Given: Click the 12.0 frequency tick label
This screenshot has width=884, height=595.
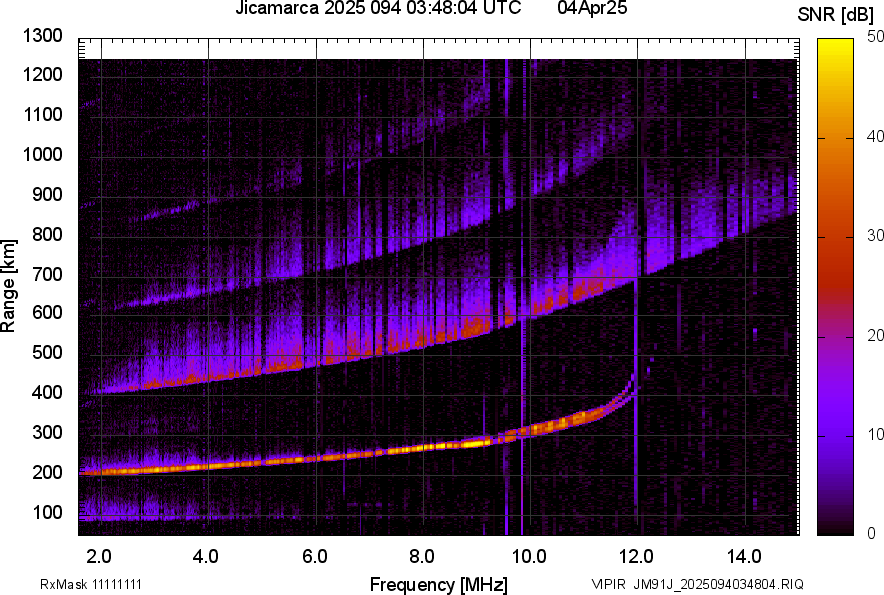Looking at the screenshot, I should [x=636, y=557].
